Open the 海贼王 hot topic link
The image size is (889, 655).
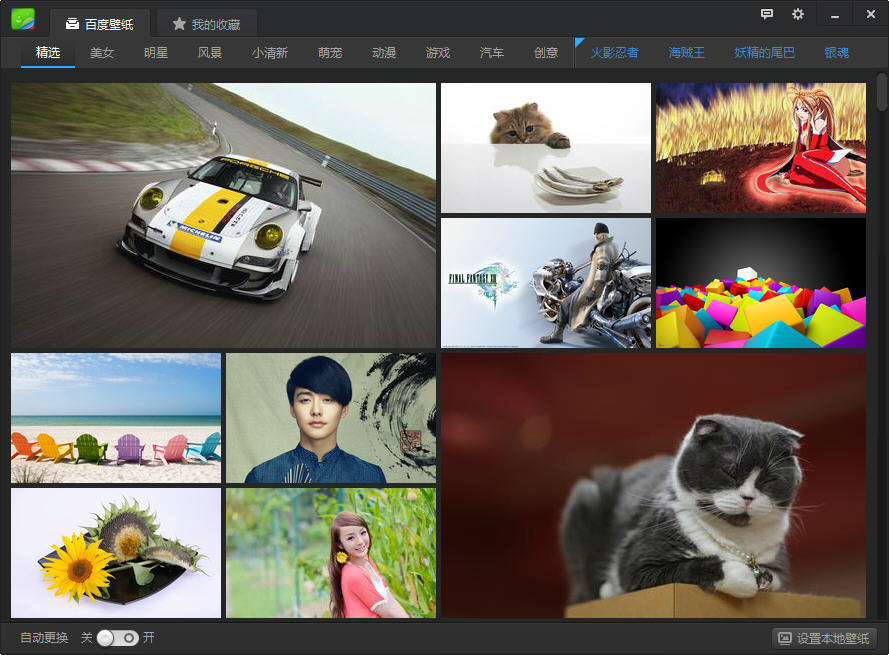point(686,53)
